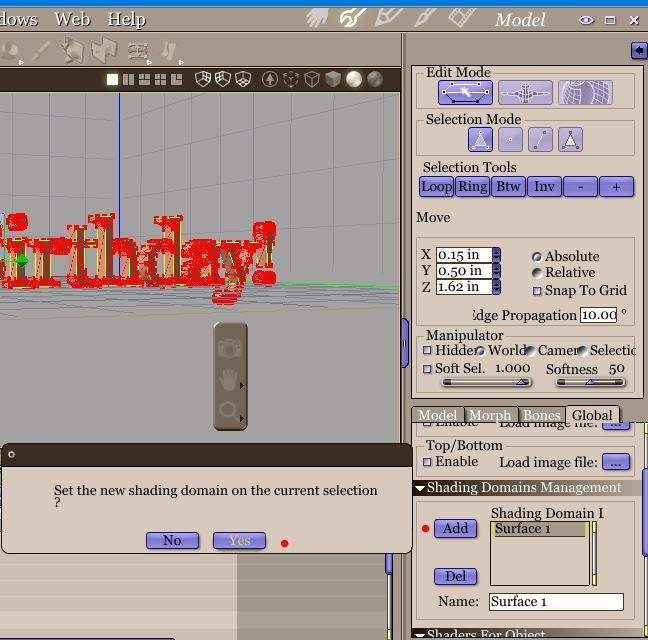Collapse Shading Domains Management section
648x640 pixels.
tap(420, 488)
